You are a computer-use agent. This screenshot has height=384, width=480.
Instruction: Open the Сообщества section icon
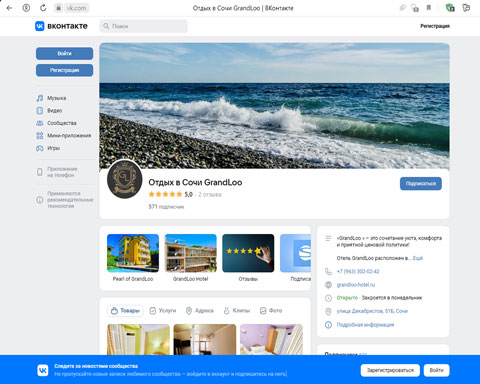coord(40,123)
